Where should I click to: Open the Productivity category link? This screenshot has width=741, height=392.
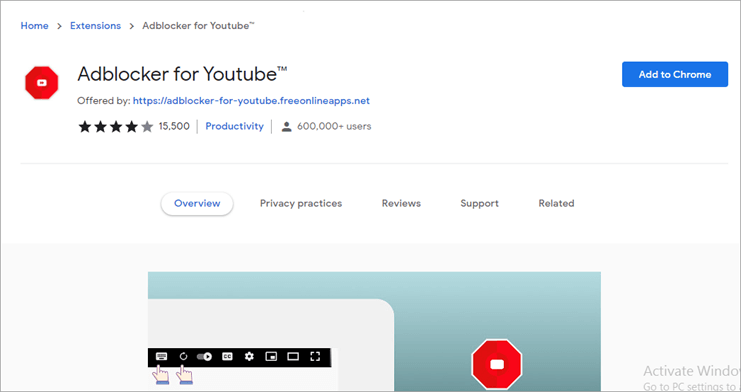pyautogui.click(x=234, y=126)
